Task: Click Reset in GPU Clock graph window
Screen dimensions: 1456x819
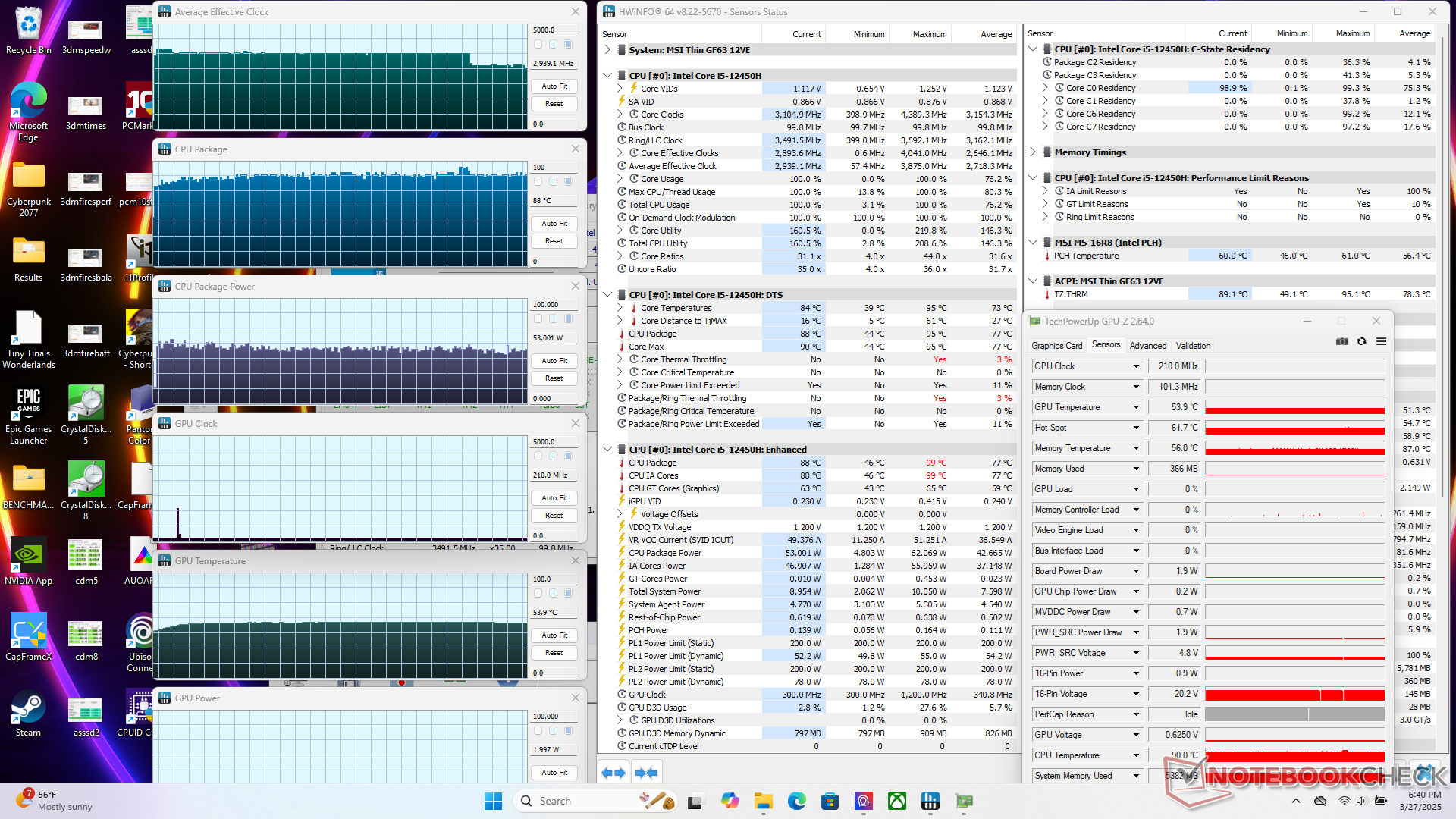Action: coord(554,516)
